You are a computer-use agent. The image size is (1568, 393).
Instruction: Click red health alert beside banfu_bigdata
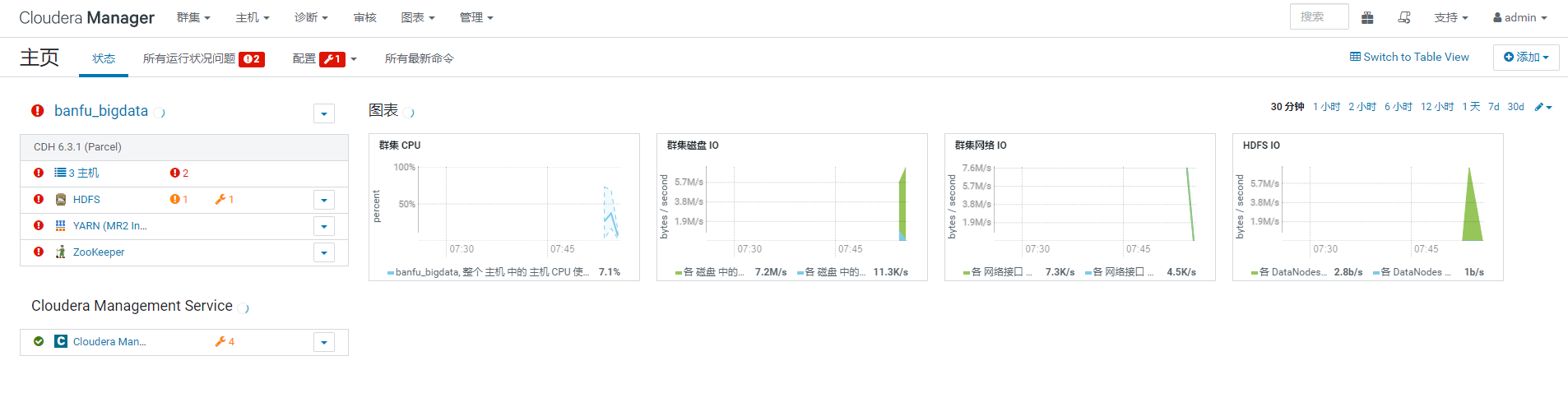(x=38, y=111)
